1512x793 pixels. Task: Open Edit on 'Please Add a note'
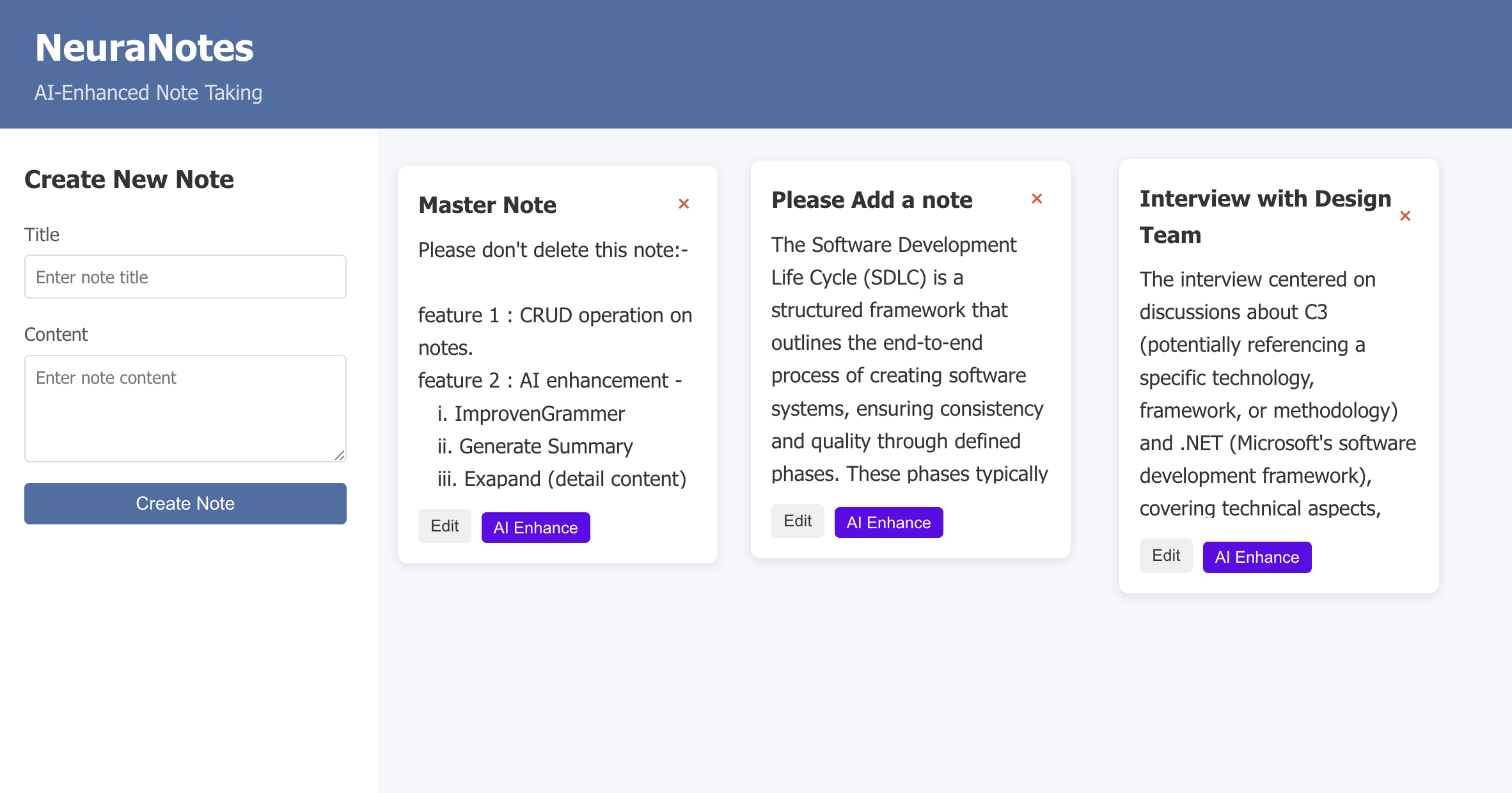click(798, 521)
